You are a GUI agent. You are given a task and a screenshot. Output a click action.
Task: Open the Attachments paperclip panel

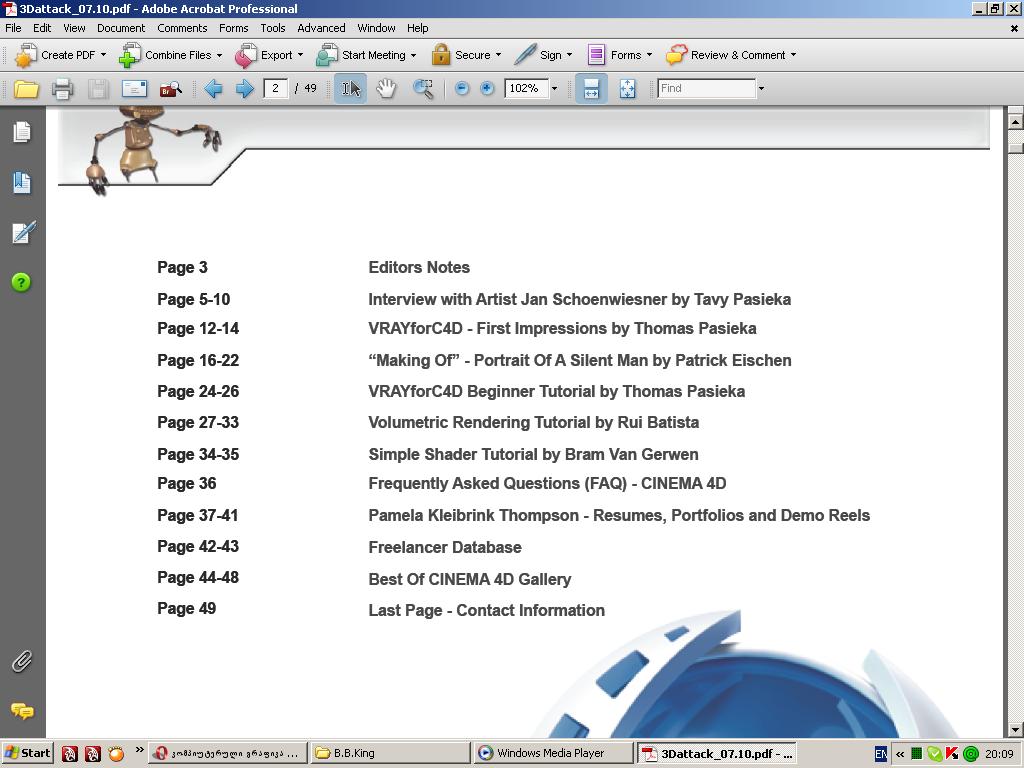point(22,661)
